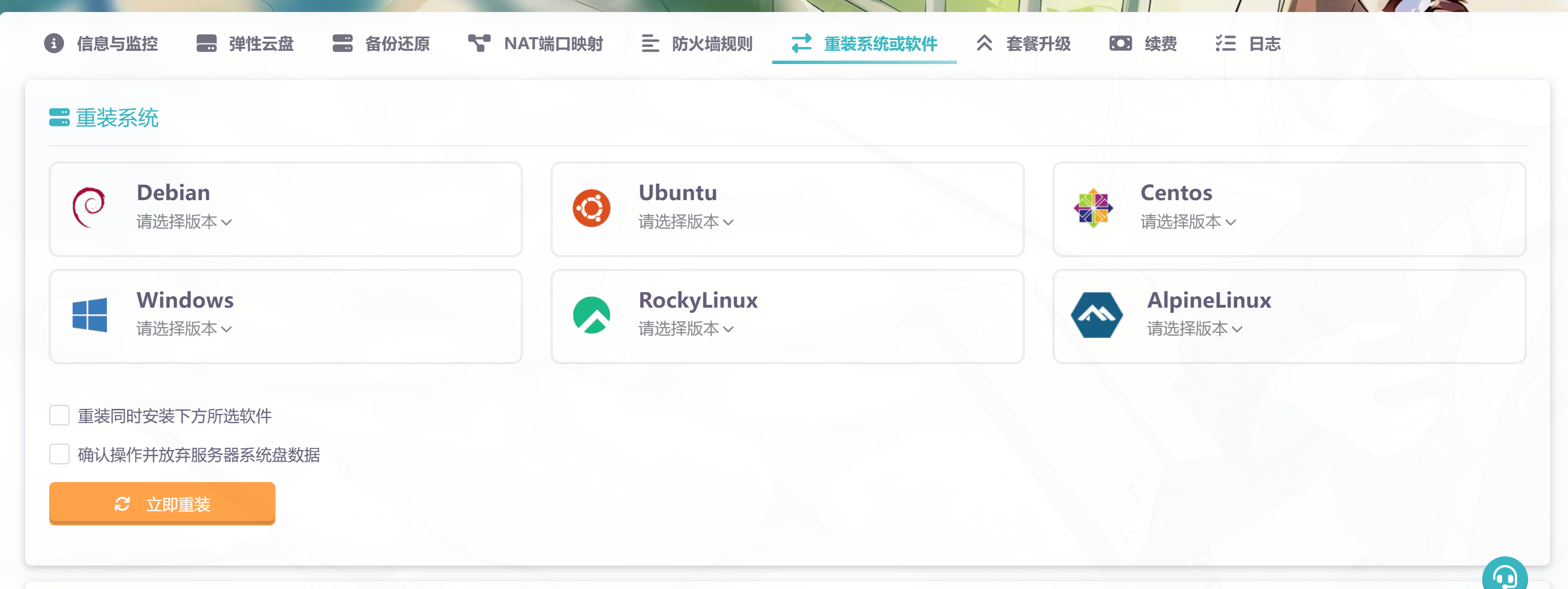Select the Windows system title
This screenshot has height=589, width=1568.
coord(185,300)
